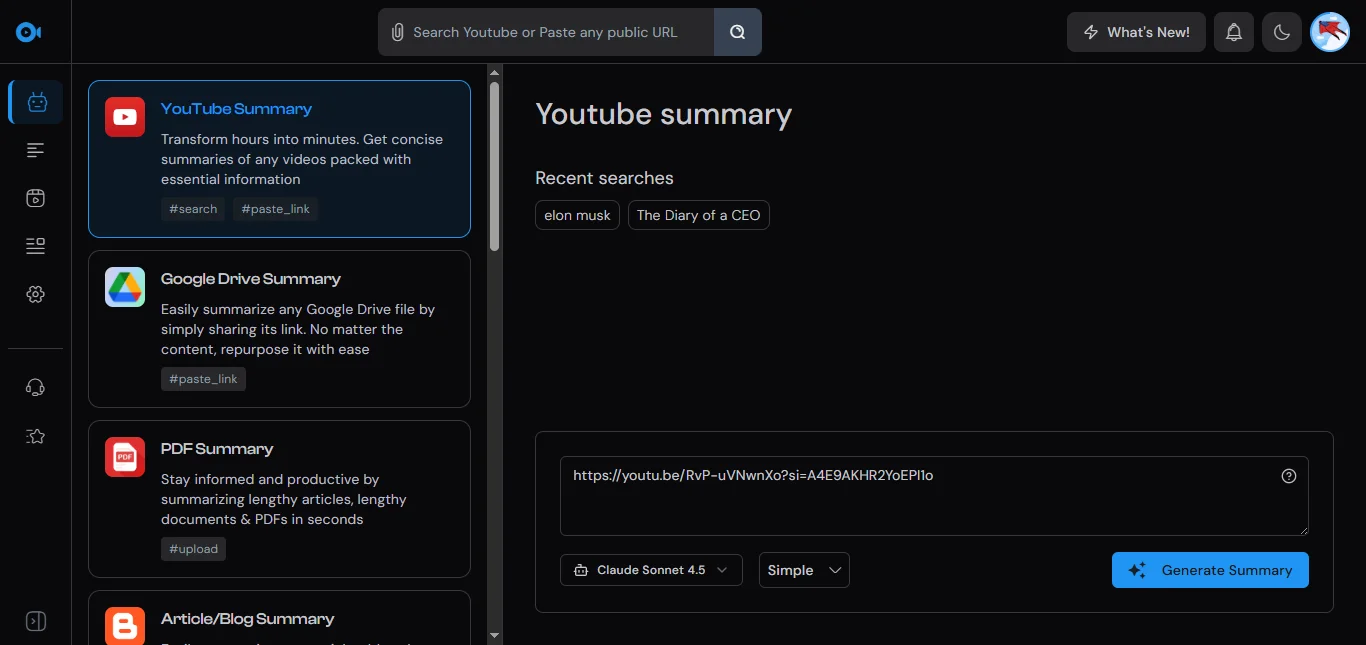Open the text lines sidebar icon
The image size is (1366, 645).
click(x=36, y=150)
